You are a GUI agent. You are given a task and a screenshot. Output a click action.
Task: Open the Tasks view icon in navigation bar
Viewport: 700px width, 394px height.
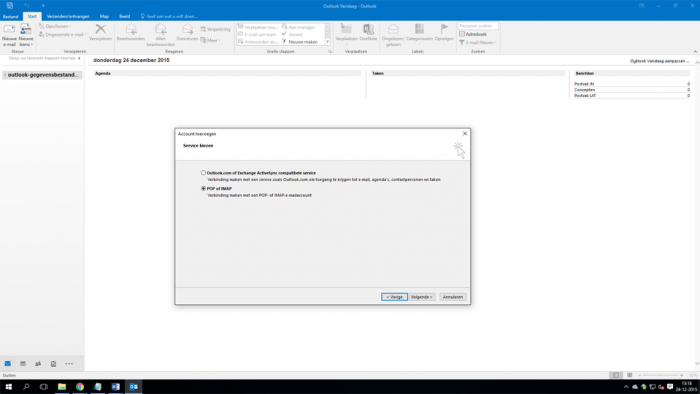coord(53,364)
